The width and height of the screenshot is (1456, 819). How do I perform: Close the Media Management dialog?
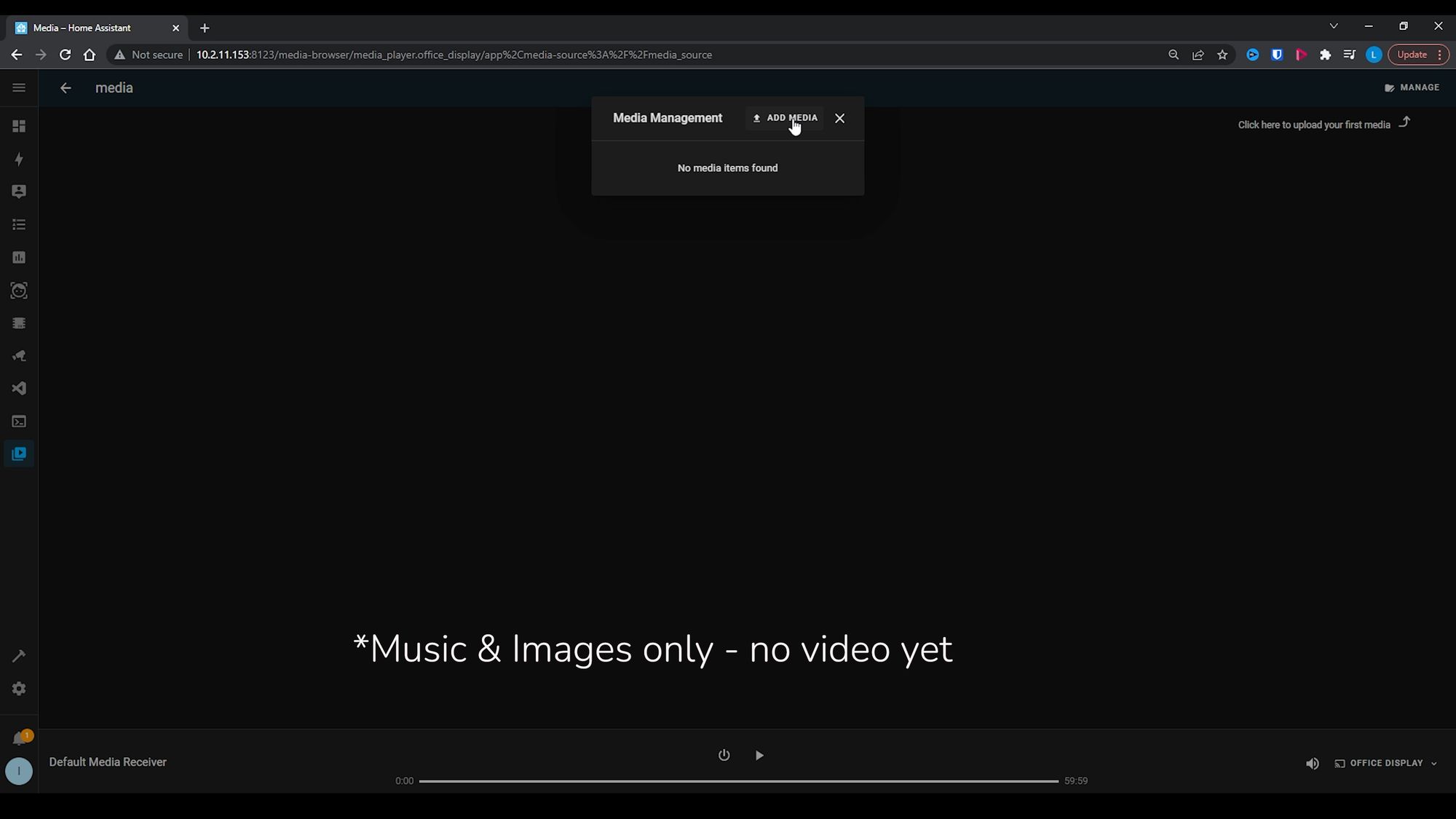coord(840,118)
